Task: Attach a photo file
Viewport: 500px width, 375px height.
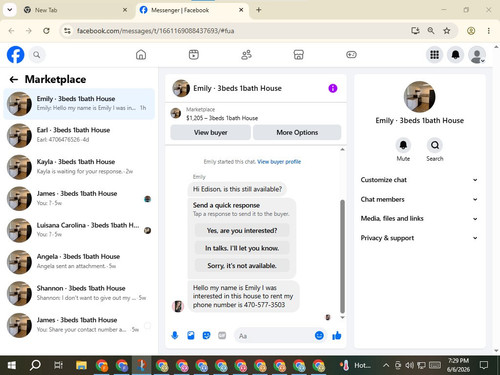Action: [191, 335]
